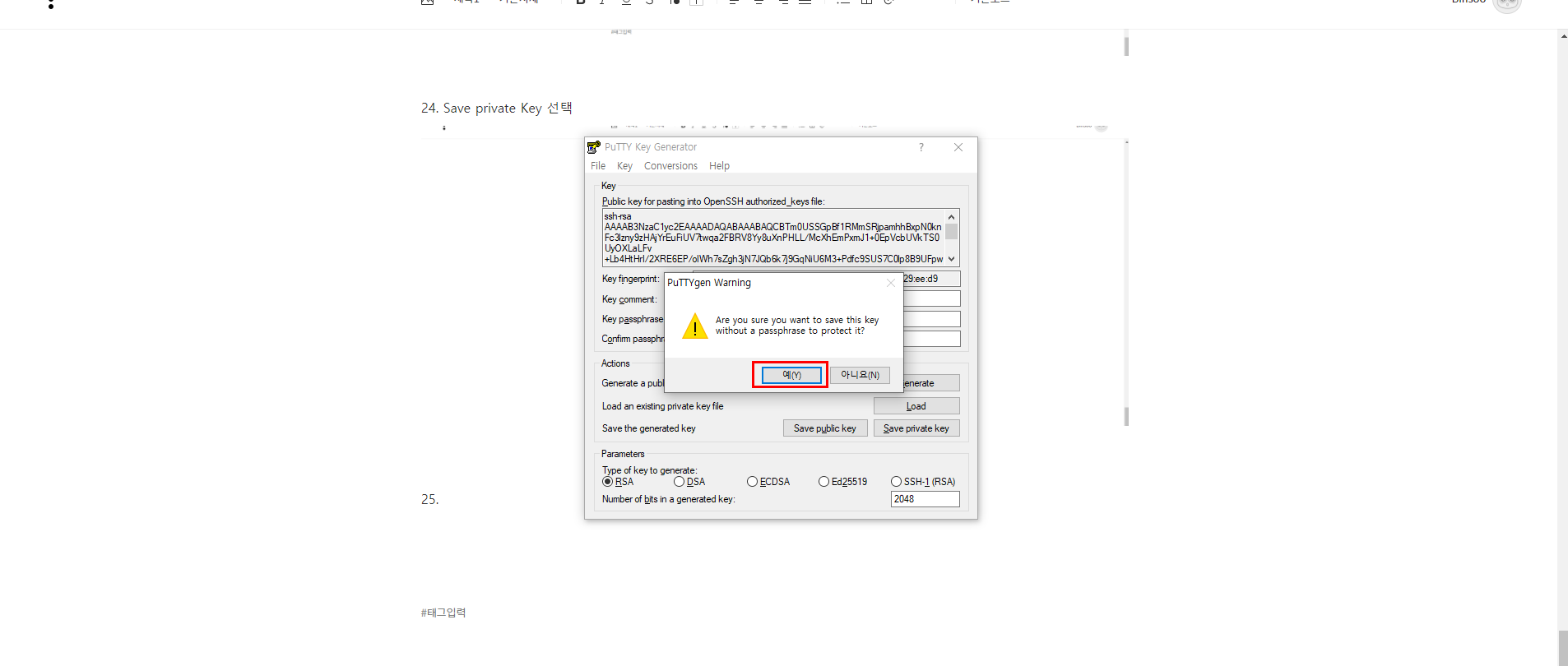Viewport: 1568px width, 666px height.
Task: Click inside the public key text box
Action: pos(773,238)
